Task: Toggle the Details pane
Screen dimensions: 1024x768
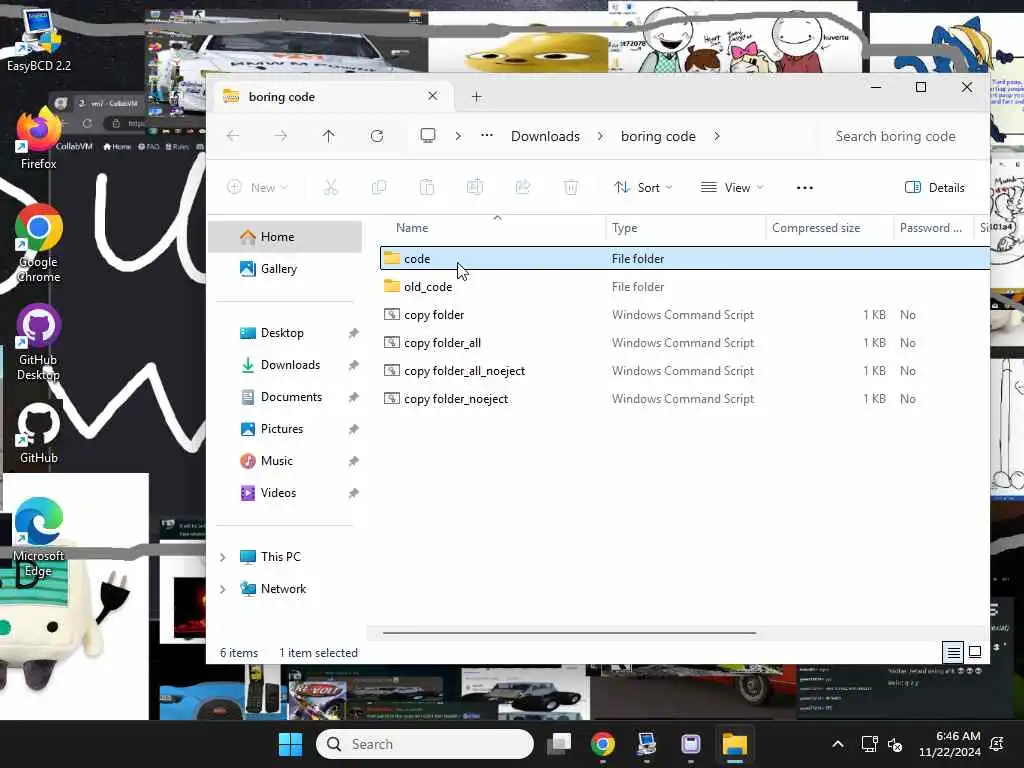Action: [x=935, y=187]
